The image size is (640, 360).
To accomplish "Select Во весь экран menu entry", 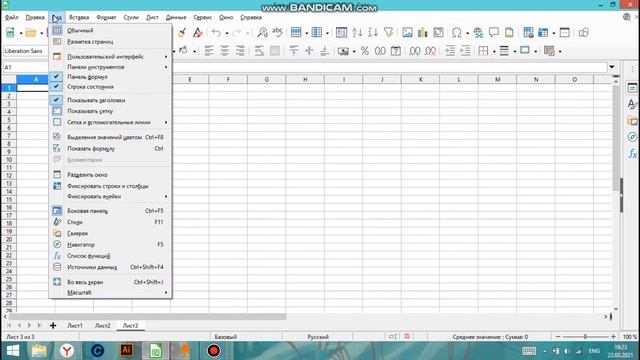I will (110, 282).
